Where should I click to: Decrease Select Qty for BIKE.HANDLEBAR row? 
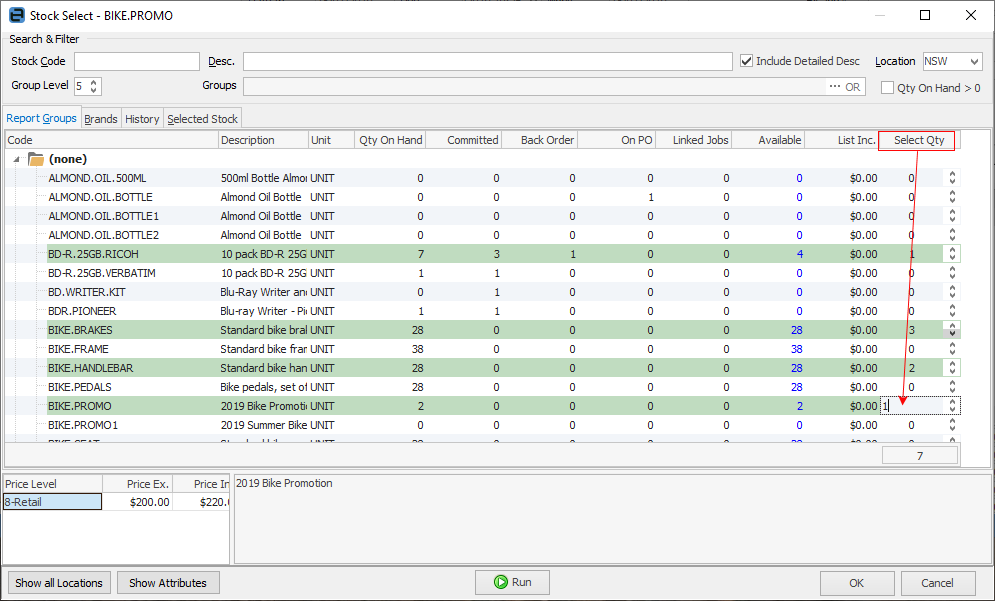pyautogui.click(x=952, y=372)
